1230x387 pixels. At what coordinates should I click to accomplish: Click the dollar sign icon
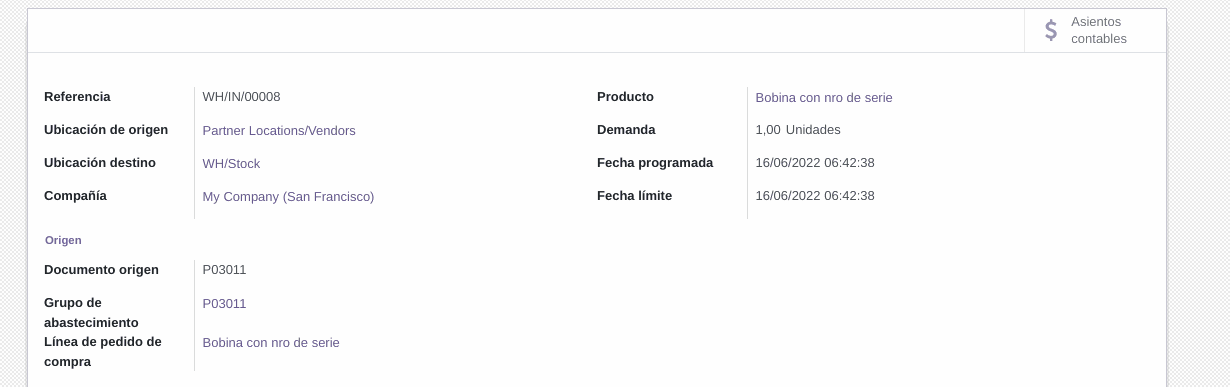point(1051,30)
